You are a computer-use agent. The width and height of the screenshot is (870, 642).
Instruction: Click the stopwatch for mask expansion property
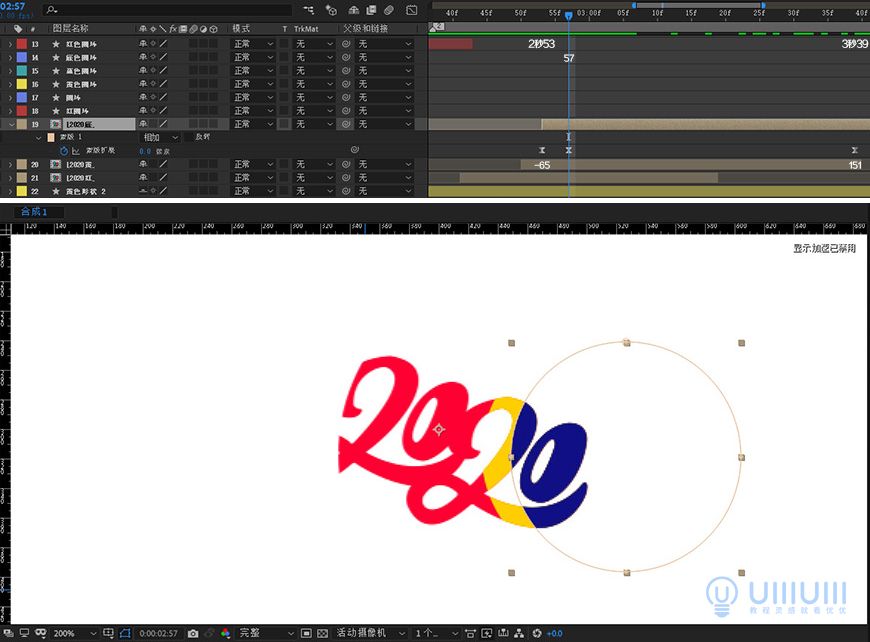pos(63,151)
